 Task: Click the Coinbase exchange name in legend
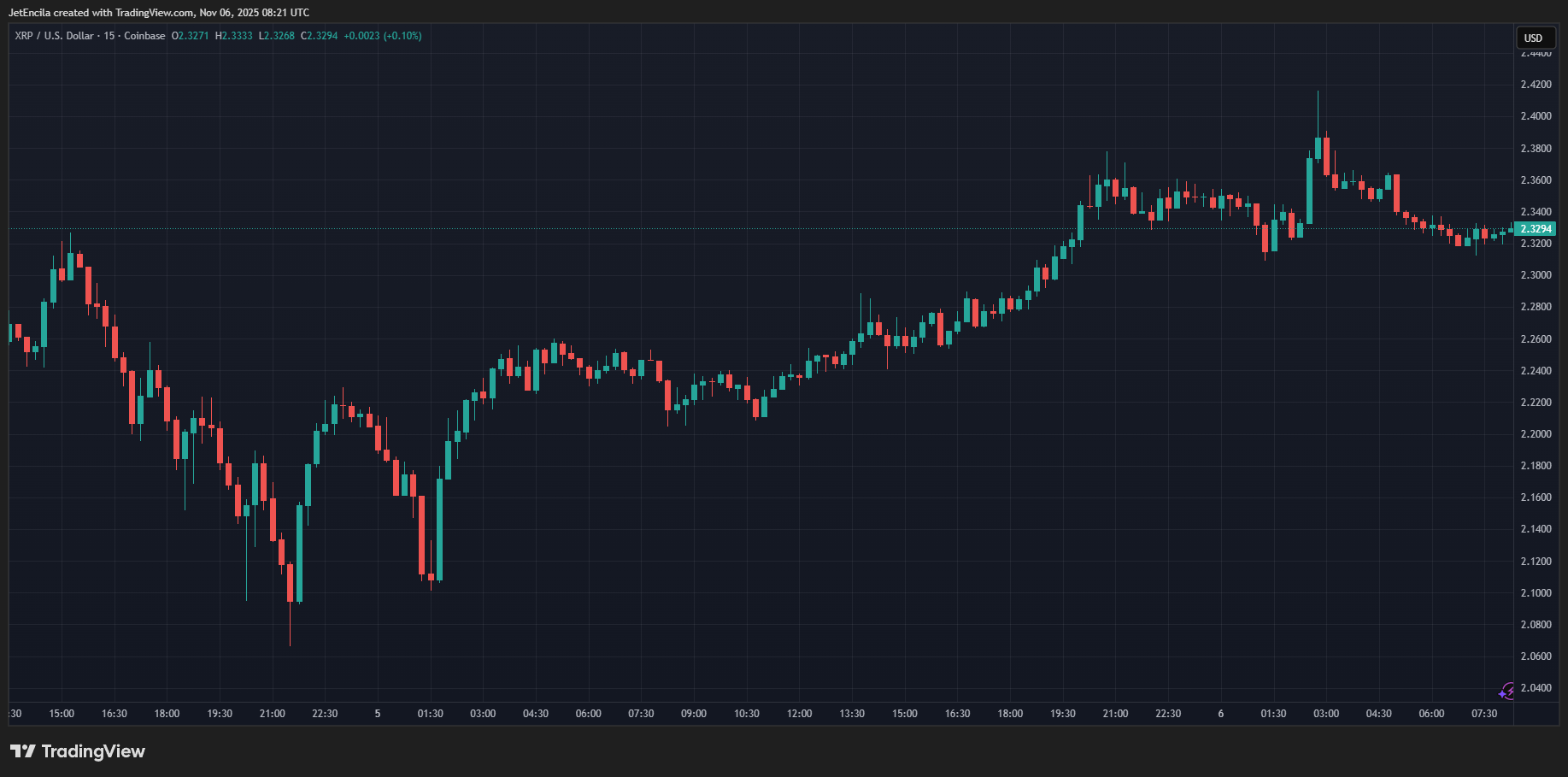tap(144, 36)
